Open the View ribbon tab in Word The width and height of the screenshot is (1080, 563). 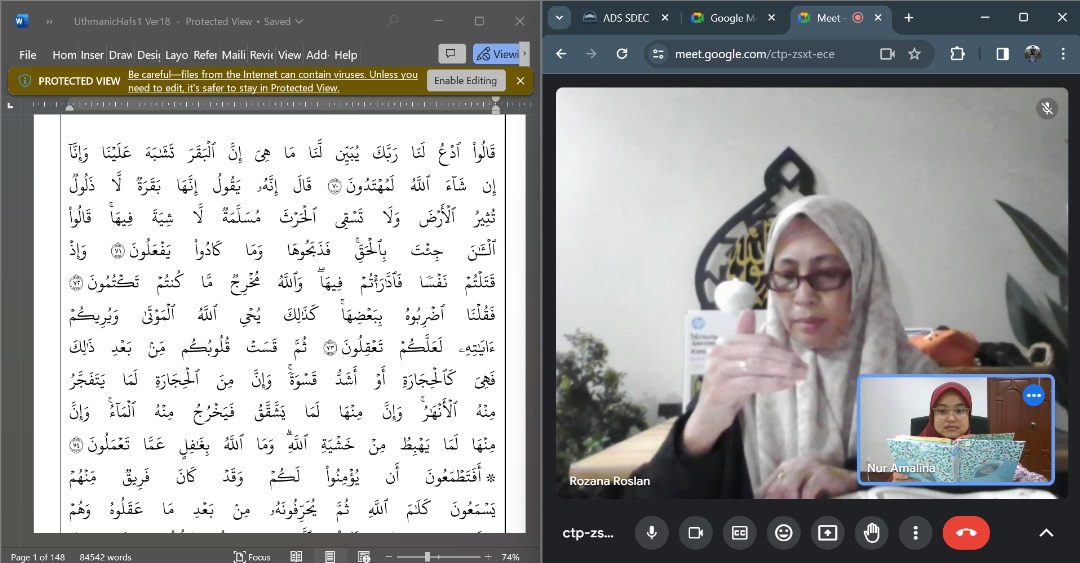point(289,55)
